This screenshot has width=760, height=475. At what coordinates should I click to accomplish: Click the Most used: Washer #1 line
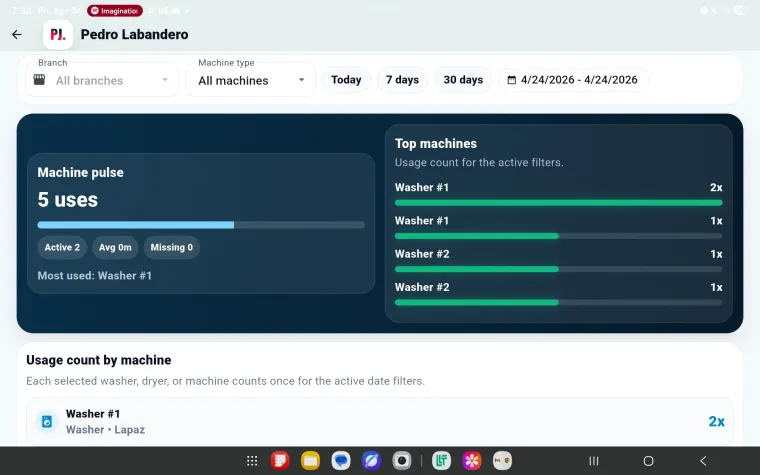tap(95, 276)
